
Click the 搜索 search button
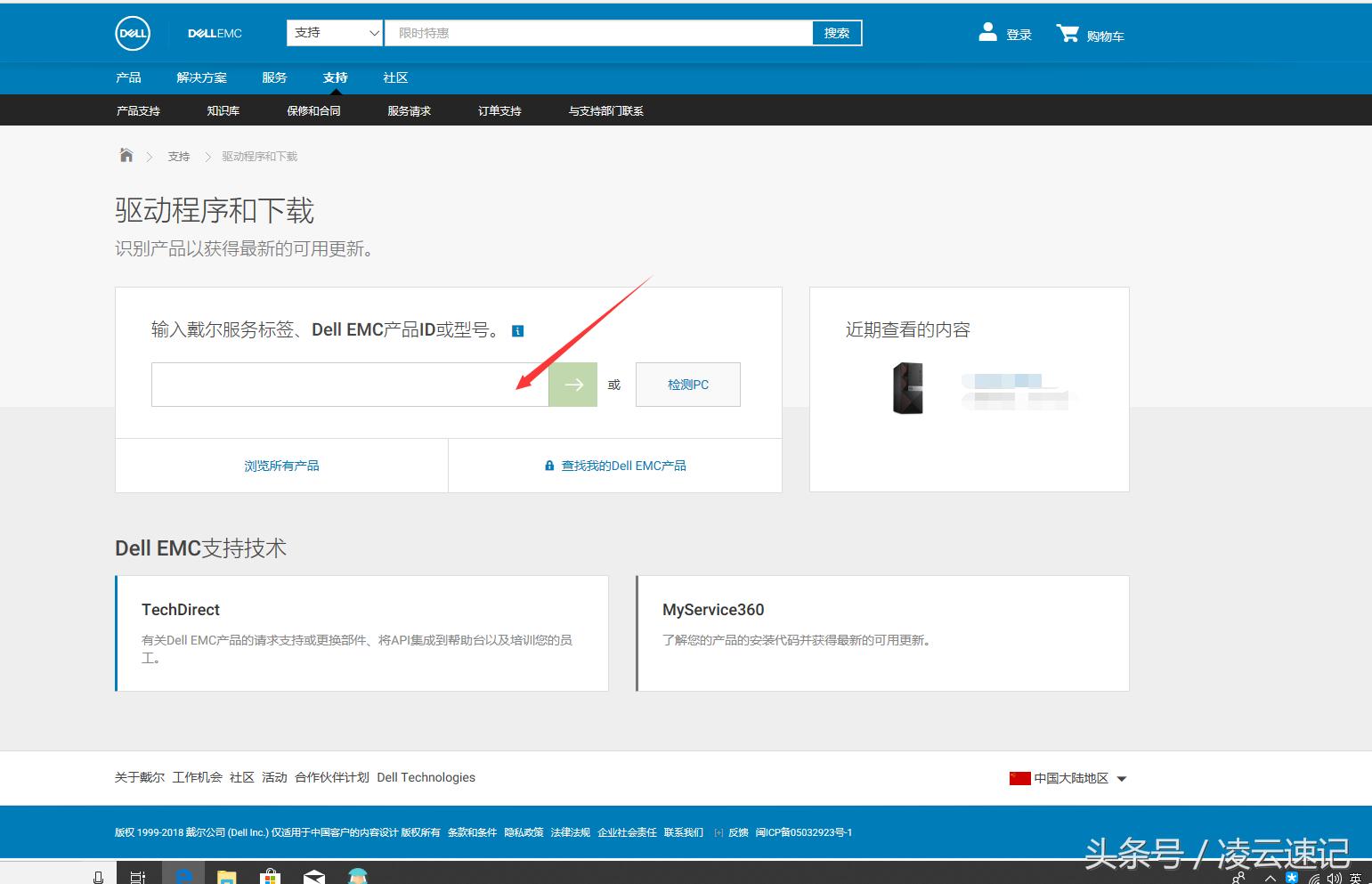[x=835, y=32]
